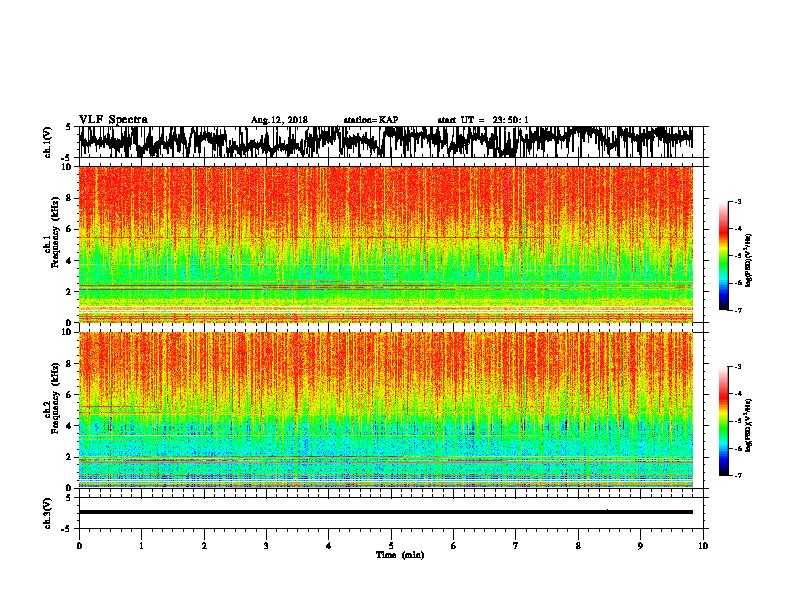The image size is (792, 612).
Task: Click the "-3" tick on ch.2 colorbar
Action: coord(737,367)
